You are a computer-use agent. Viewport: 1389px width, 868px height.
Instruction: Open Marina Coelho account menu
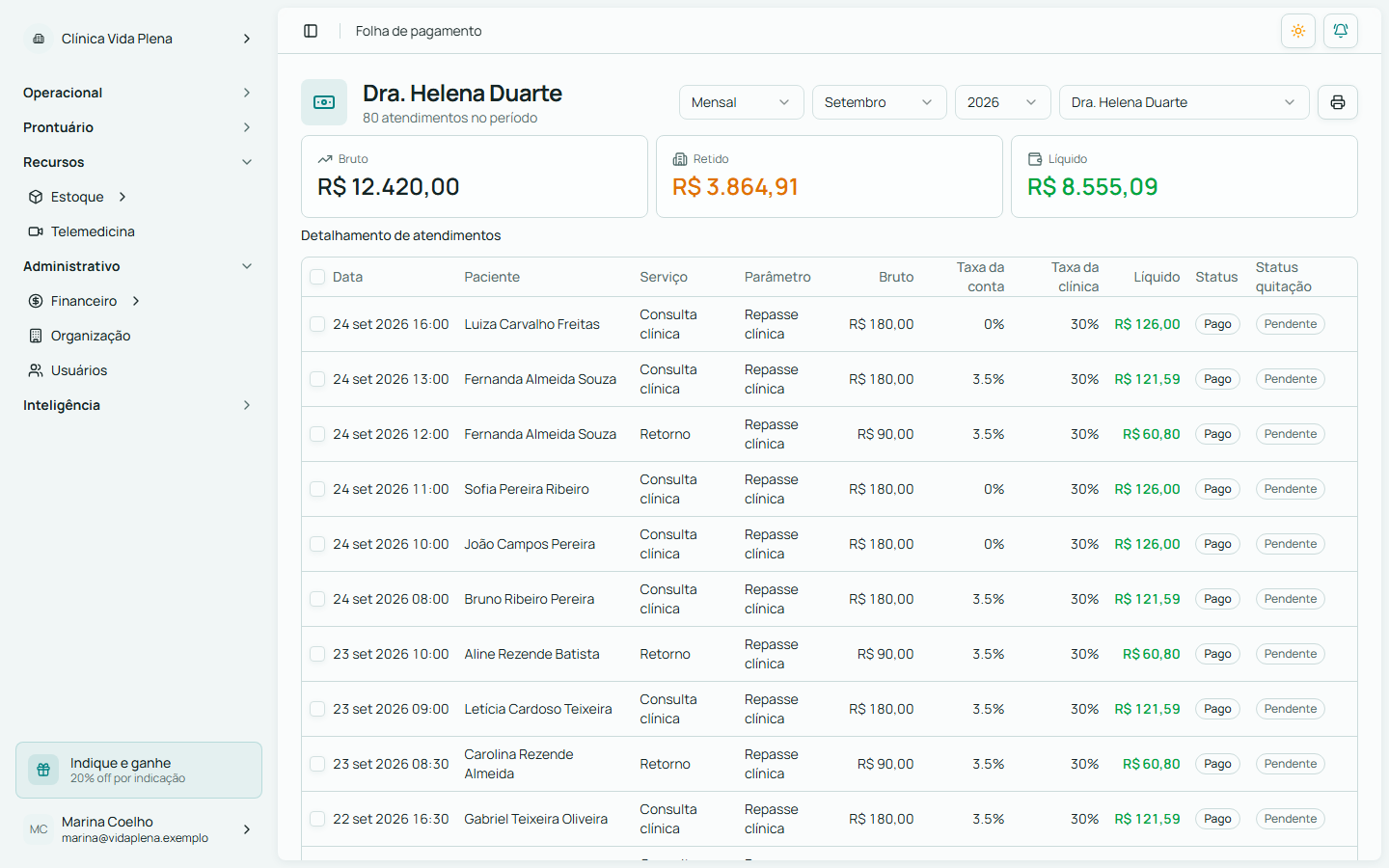139,829
